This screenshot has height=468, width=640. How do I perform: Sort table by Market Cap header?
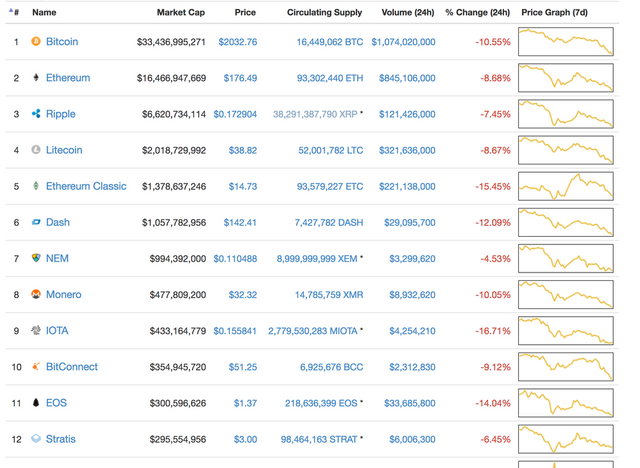[181, 12]
